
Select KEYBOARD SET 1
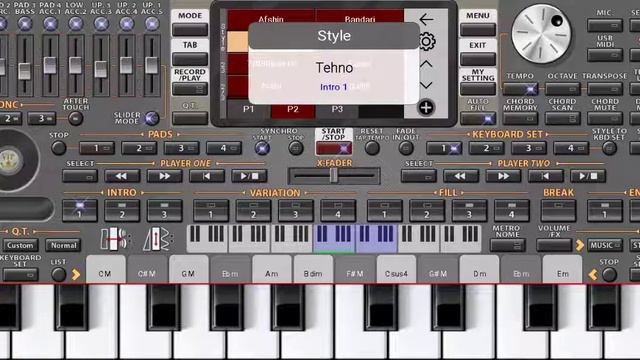[x=444, y=148]
